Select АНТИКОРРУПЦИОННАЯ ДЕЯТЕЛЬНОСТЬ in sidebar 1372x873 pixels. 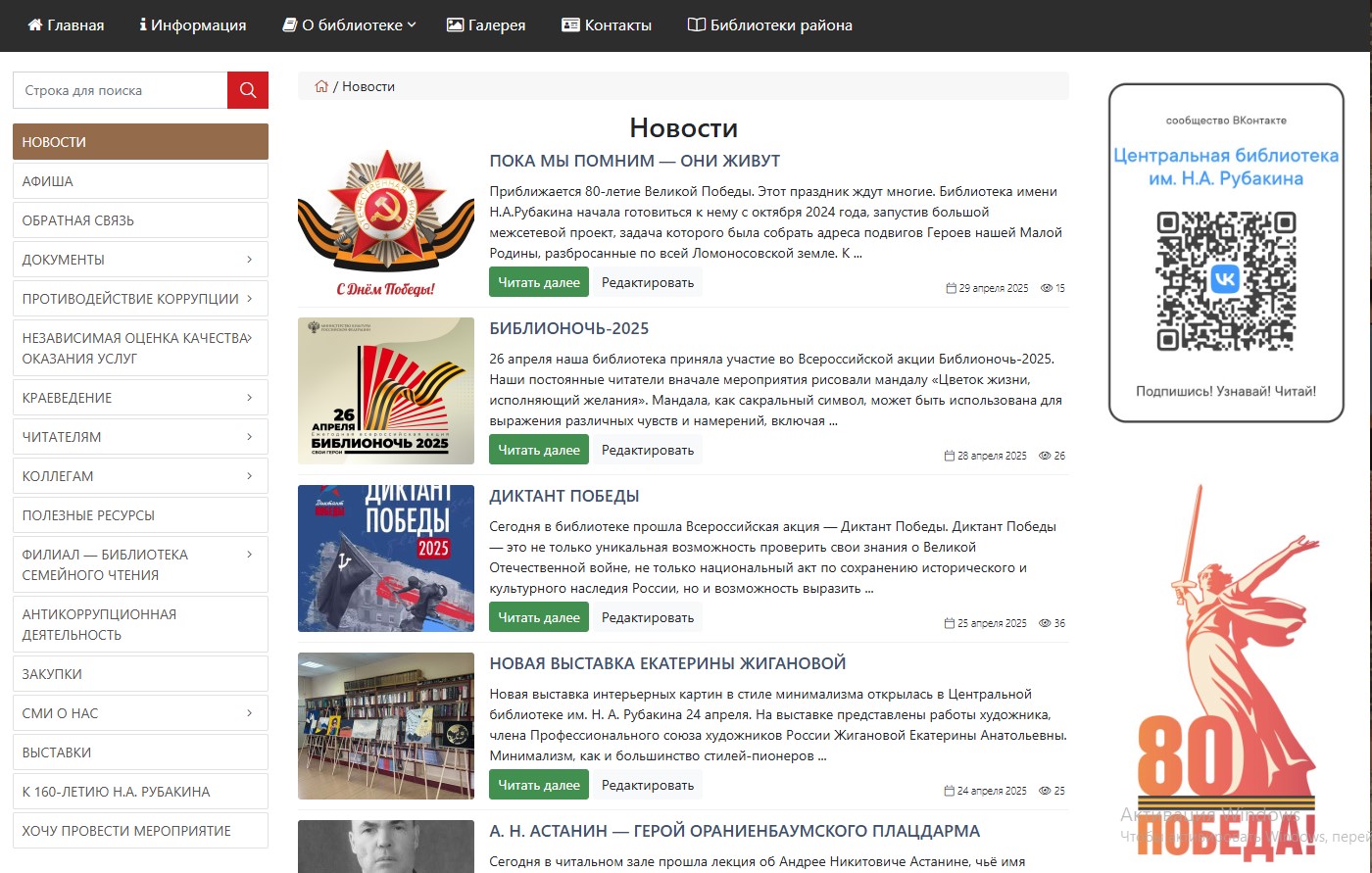[140, 624]
